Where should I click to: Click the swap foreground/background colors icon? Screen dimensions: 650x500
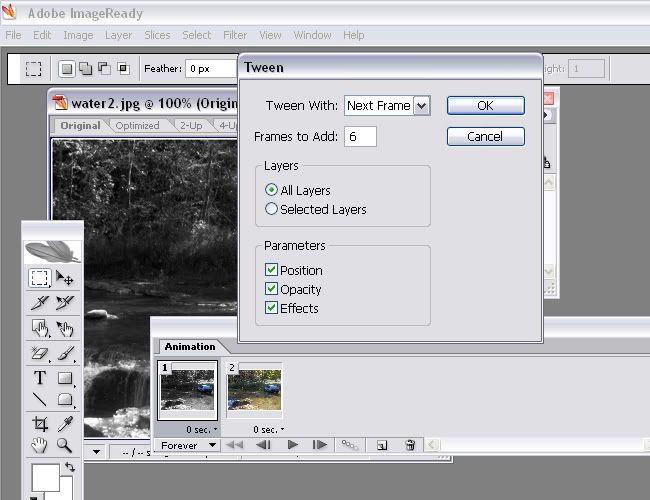coord(70,467)
